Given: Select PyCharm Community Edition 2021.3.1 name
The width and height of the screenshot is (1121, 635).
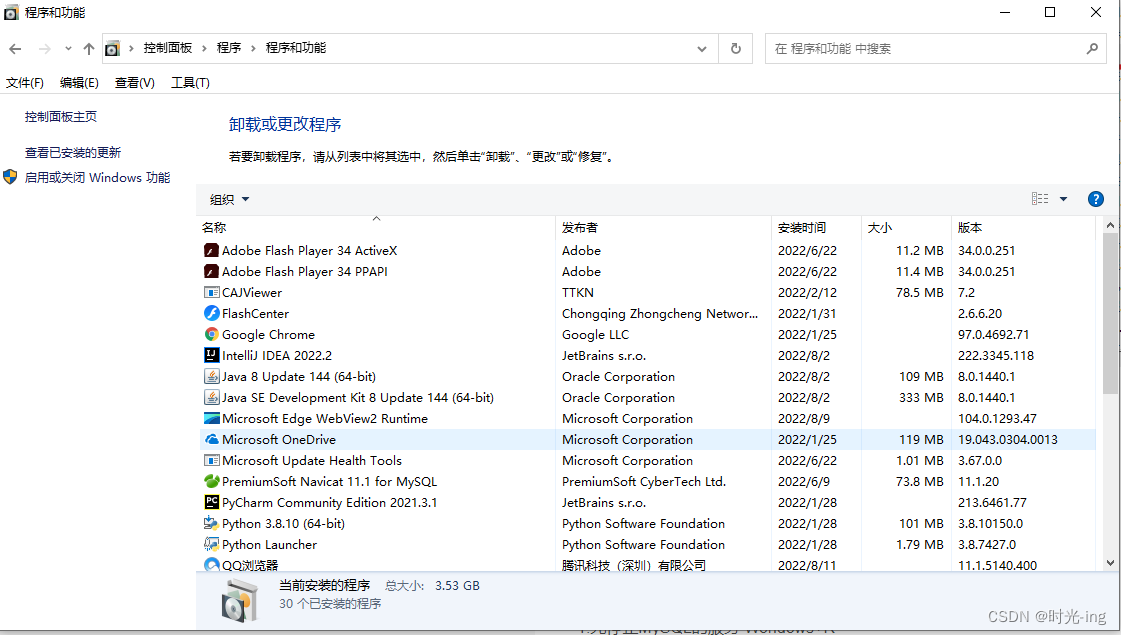Looking at the screenshot, I should (x=330, y=503).
